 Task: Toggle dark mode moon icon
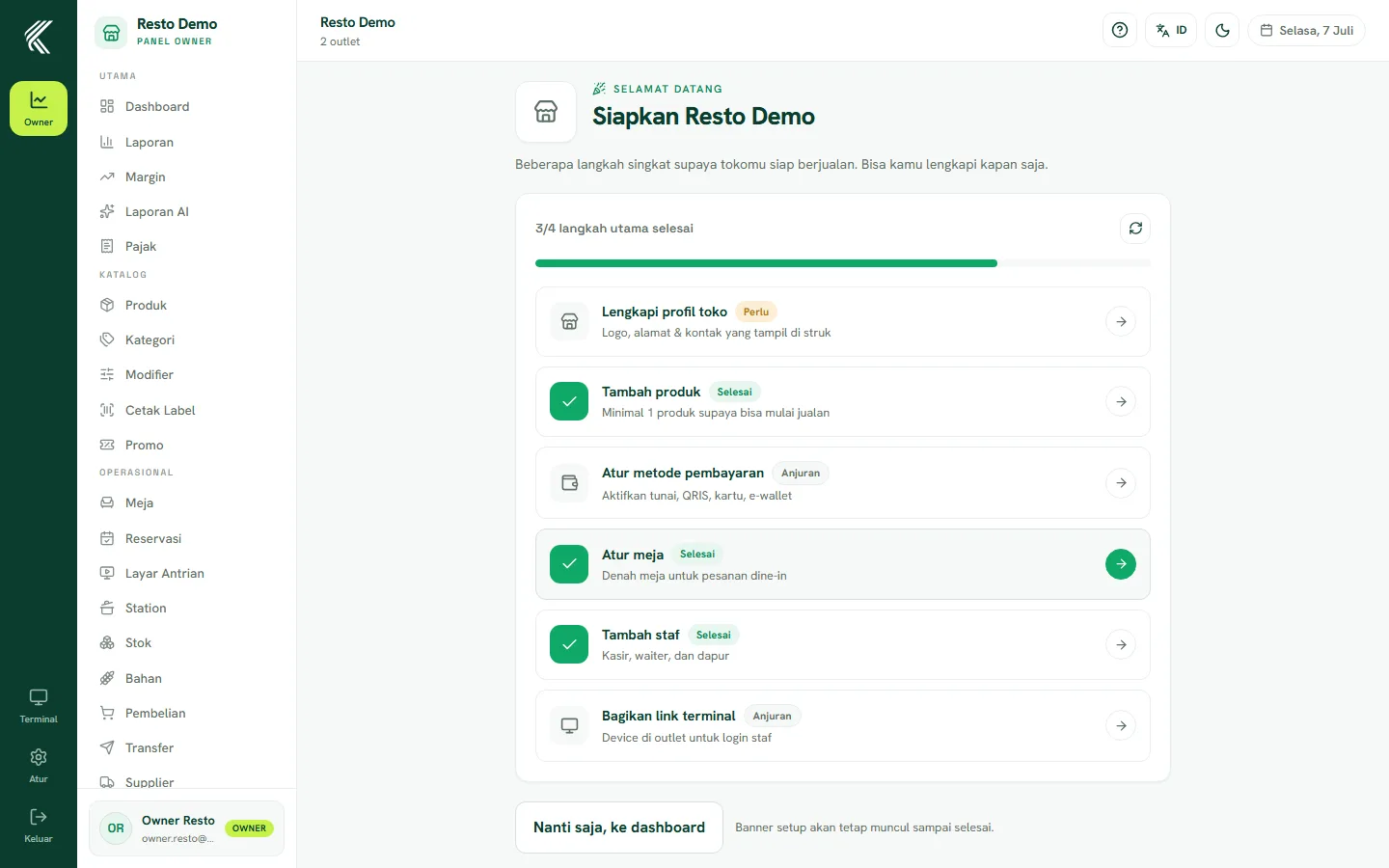click(x=1222, y=30)
